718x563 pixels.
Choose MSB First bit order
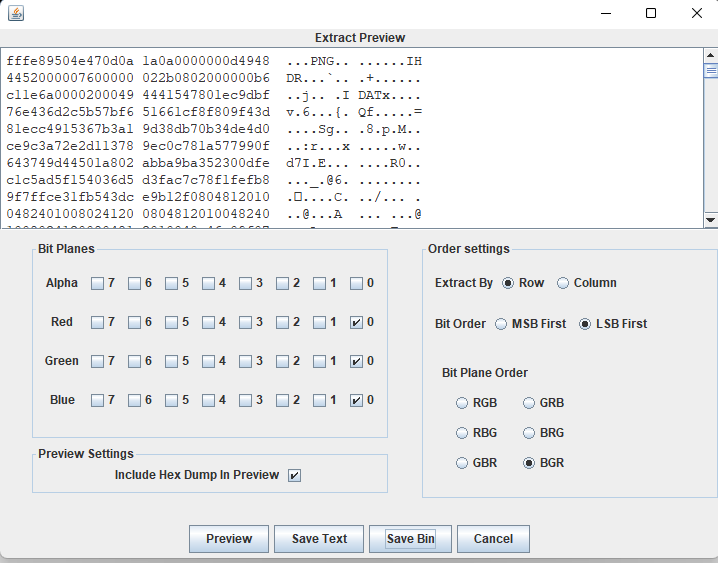501,324
